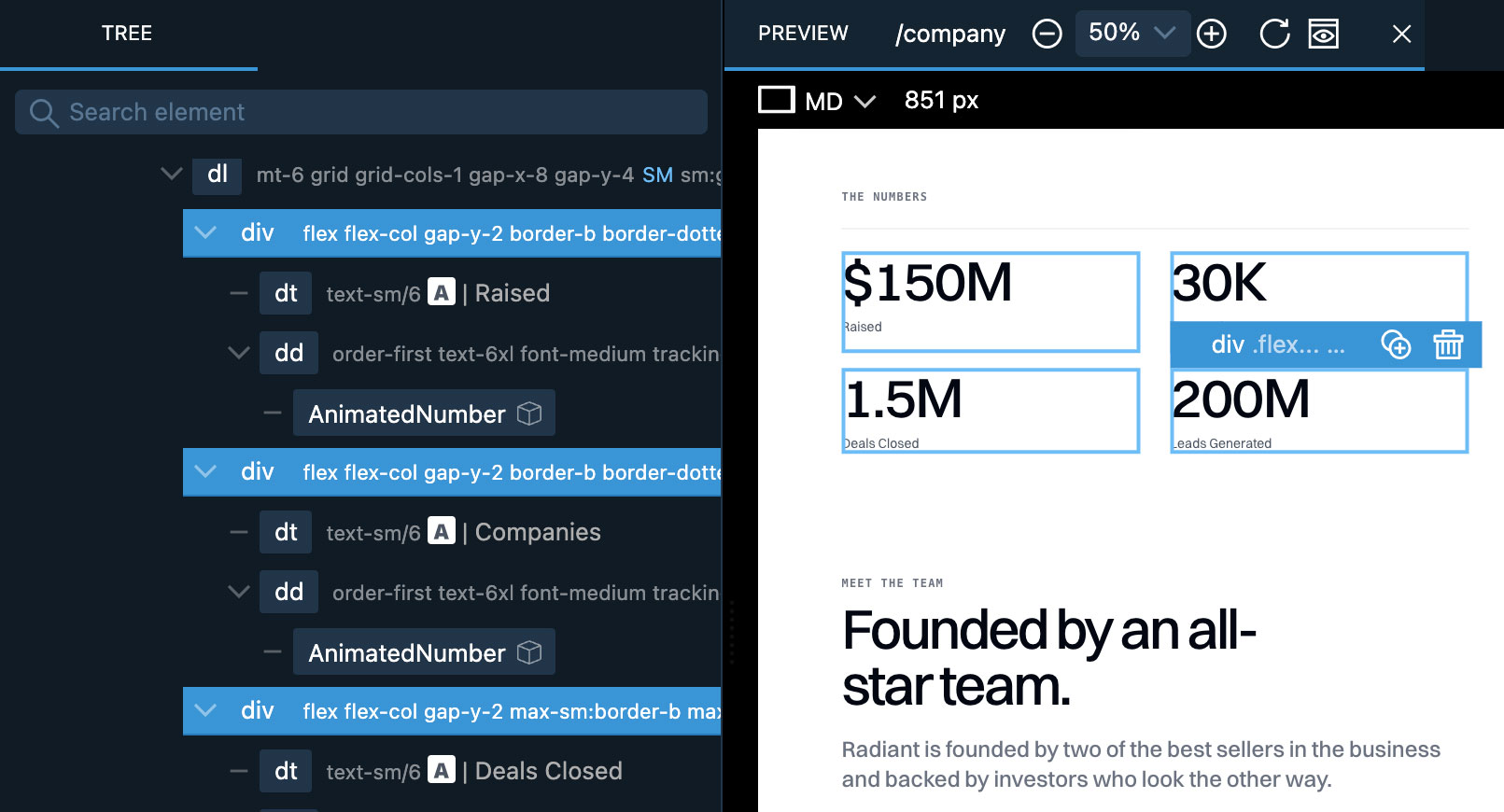Click the /company page path
1504x812 pixels.
(x=949, y=34)
